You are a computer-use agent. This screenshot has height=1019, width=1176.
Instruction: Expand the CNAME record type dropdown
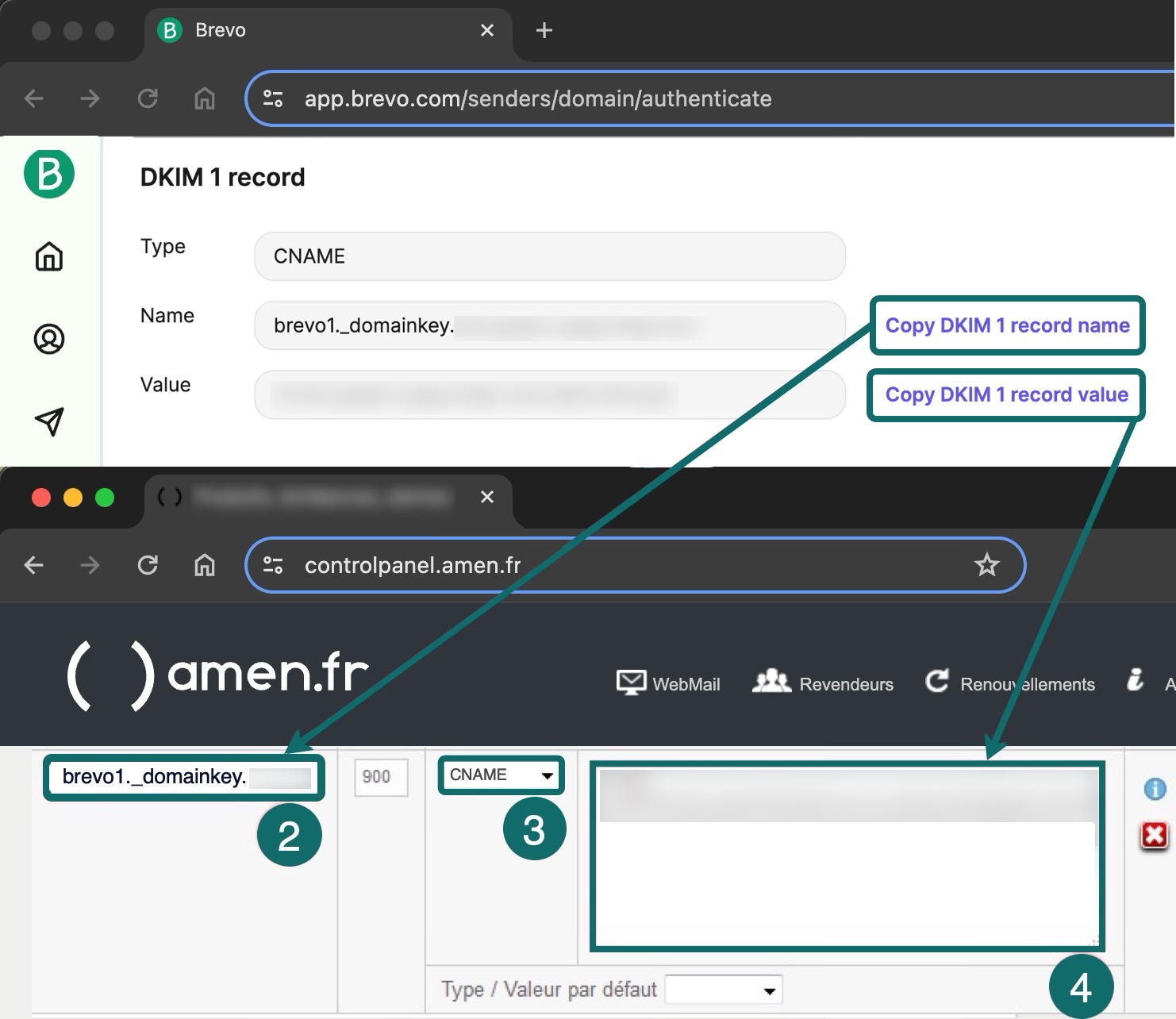tap(501, 775)
